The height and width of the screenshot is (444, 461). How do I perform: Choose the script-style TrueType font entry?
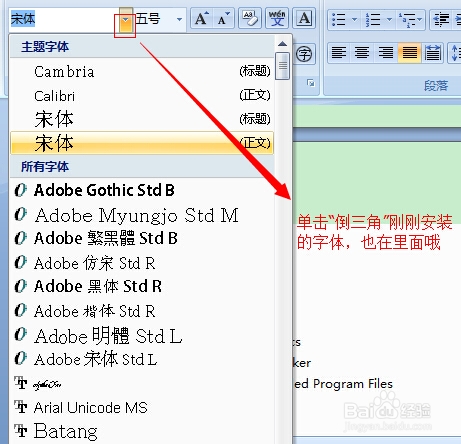point(142,384)
